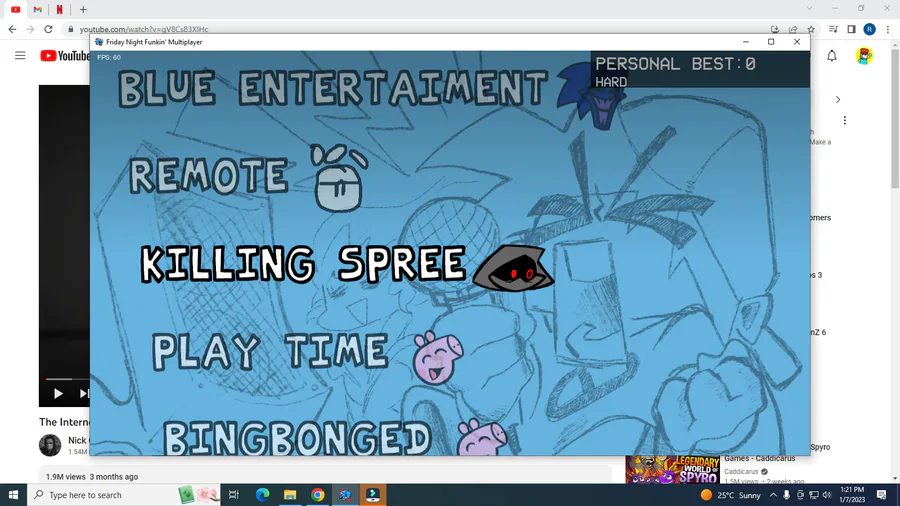
Task: Choose the KILLING SPREE song
Action: click(x=303, y=264)
